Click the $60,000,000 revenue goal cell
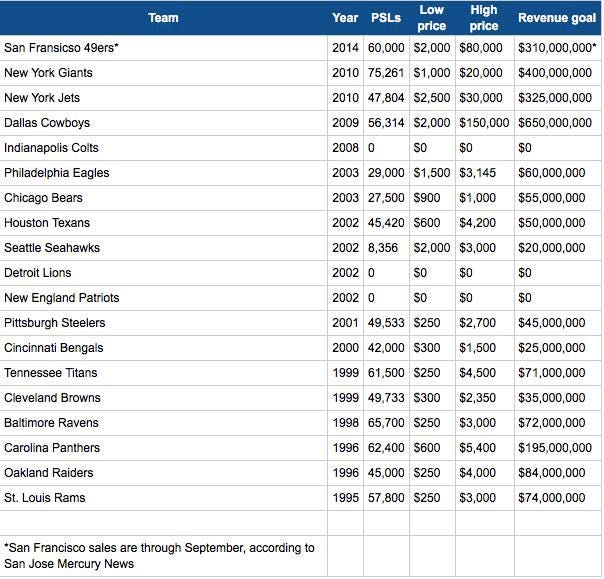The image size is (604, 579). click(x=557, y=173)
